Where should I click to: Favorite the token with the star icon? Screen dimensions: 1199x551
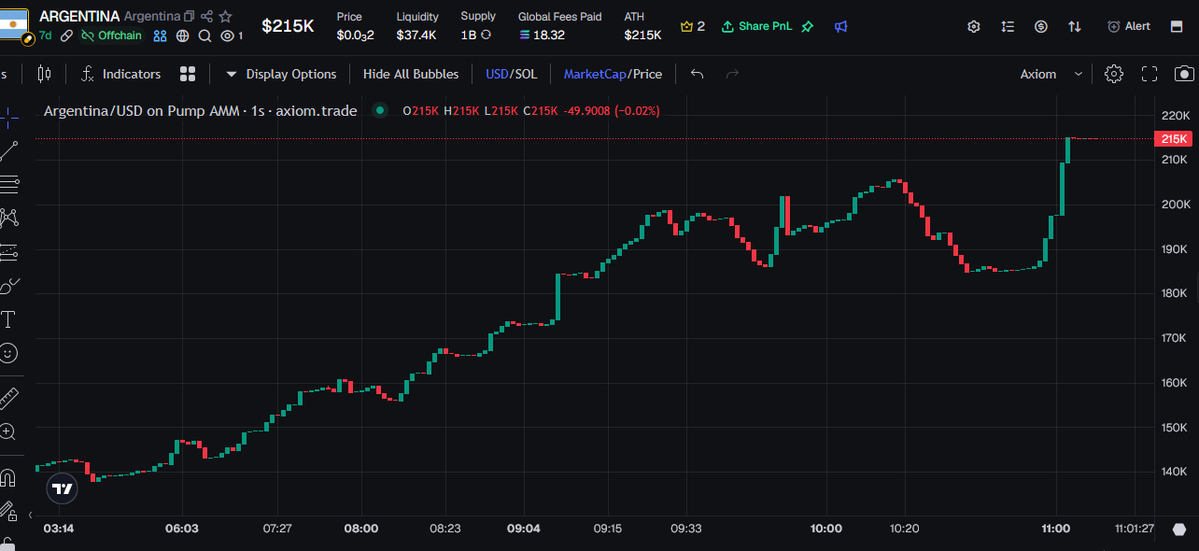(x=225, y=16)
